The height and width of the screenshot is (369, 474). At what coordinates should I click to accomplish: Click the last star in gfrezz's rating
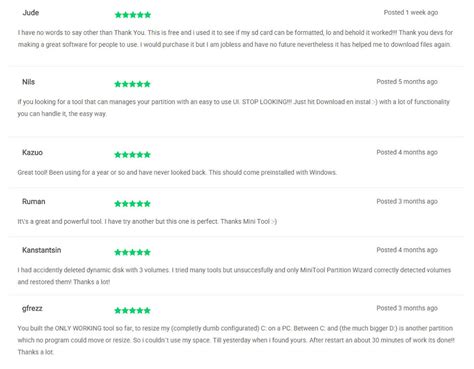147,311
